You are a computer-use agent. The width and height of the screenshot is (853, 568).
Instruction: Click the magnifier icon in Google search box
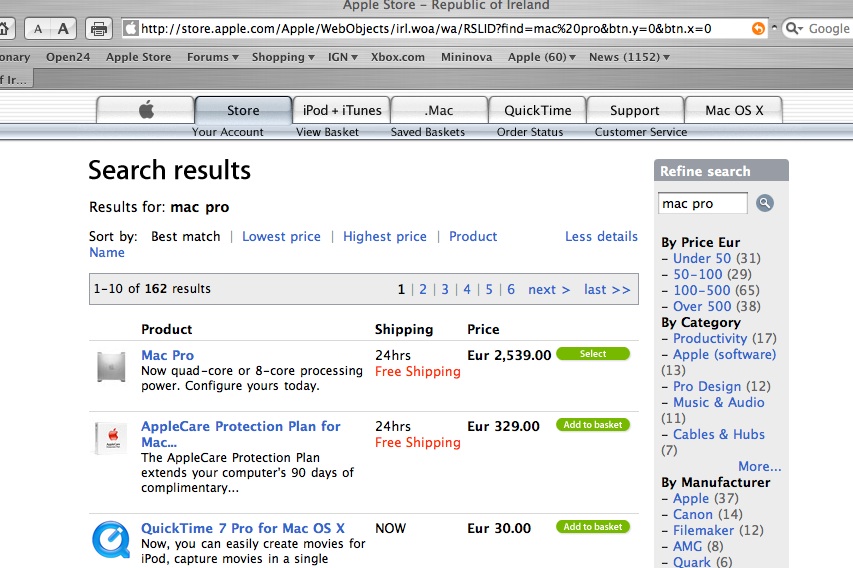pyautogui.click(x=794, y=28)
